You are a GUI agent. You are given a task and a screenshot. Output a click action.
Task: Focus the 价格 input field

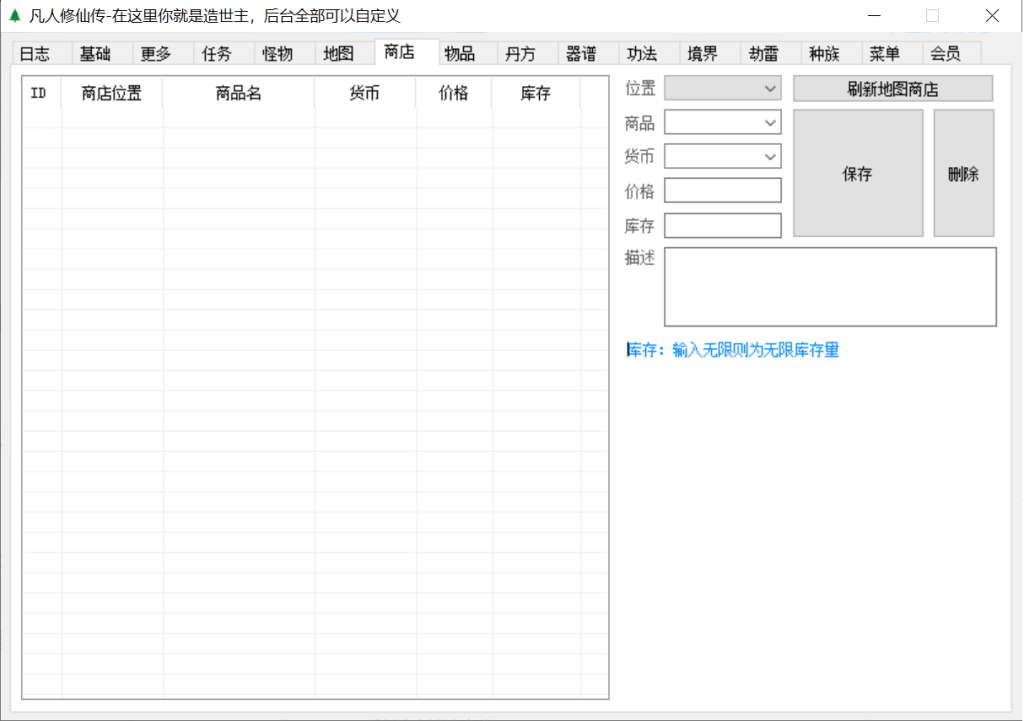pos(722,190)
